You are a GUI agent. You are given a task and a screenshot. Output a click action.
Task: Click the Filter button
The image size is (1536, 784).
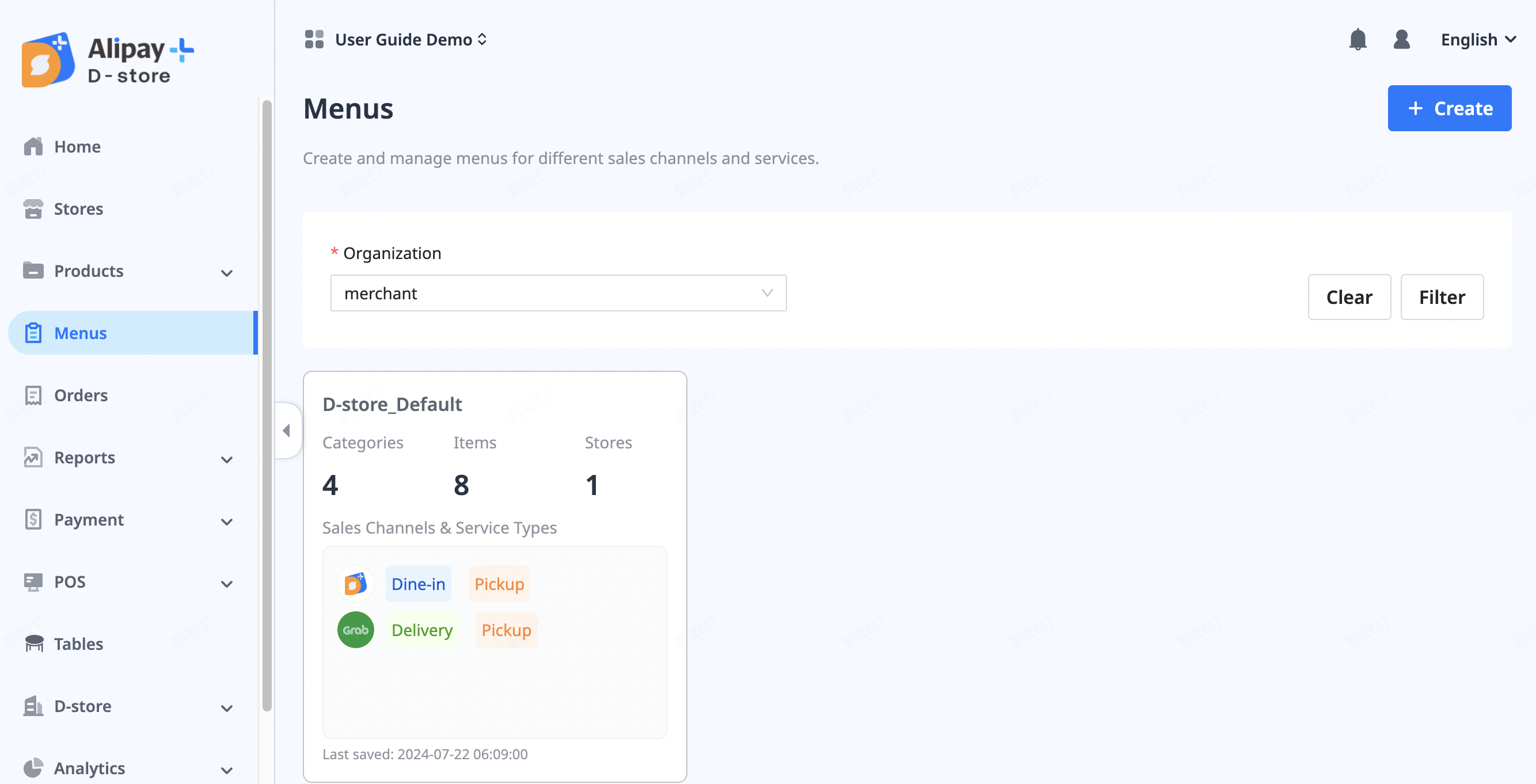pyautogui.click(x=1441, y=297)
